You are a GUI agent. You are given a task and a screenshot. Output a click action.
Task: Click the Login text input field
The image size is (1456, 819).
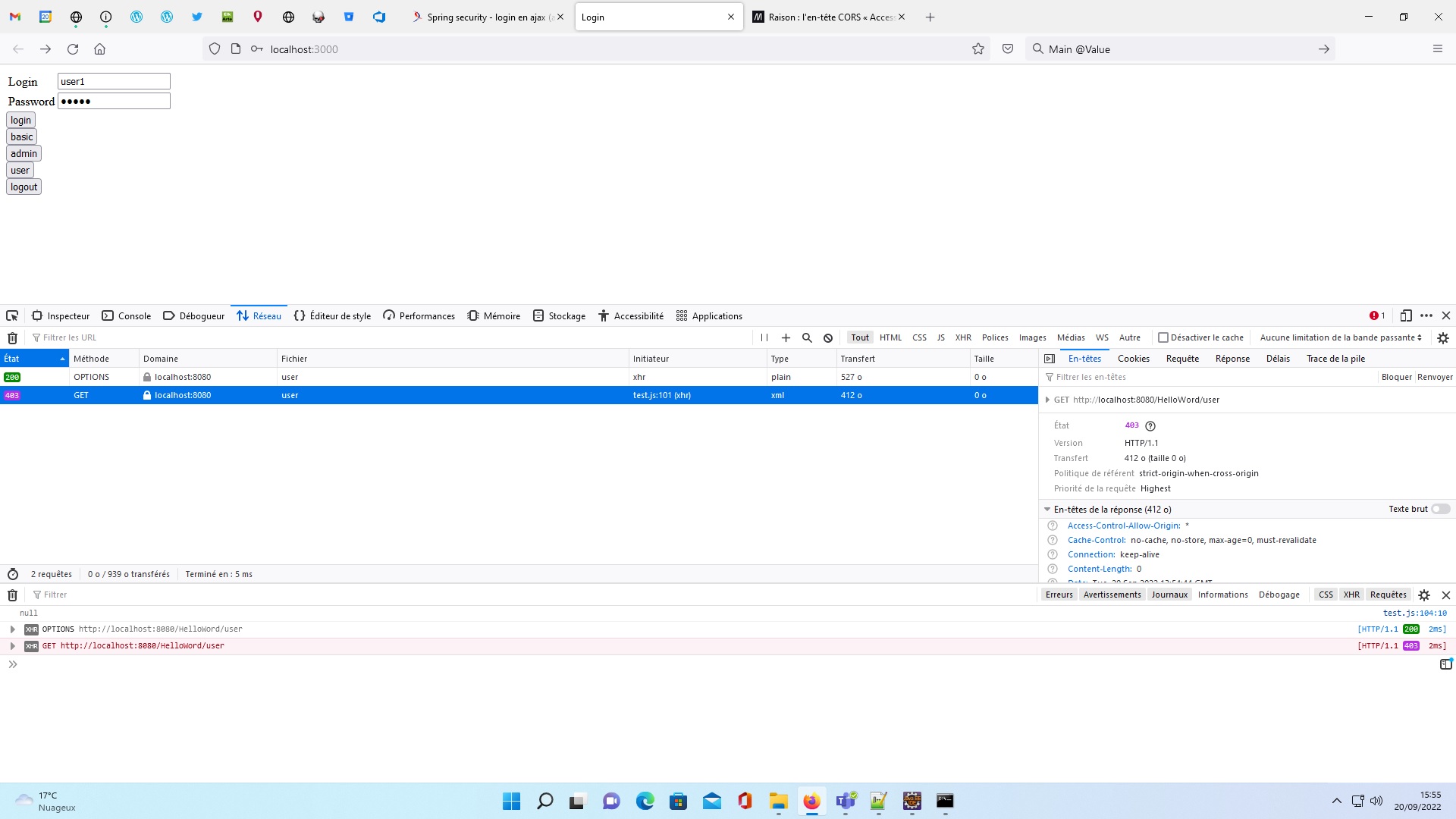(x=114, y=82)
